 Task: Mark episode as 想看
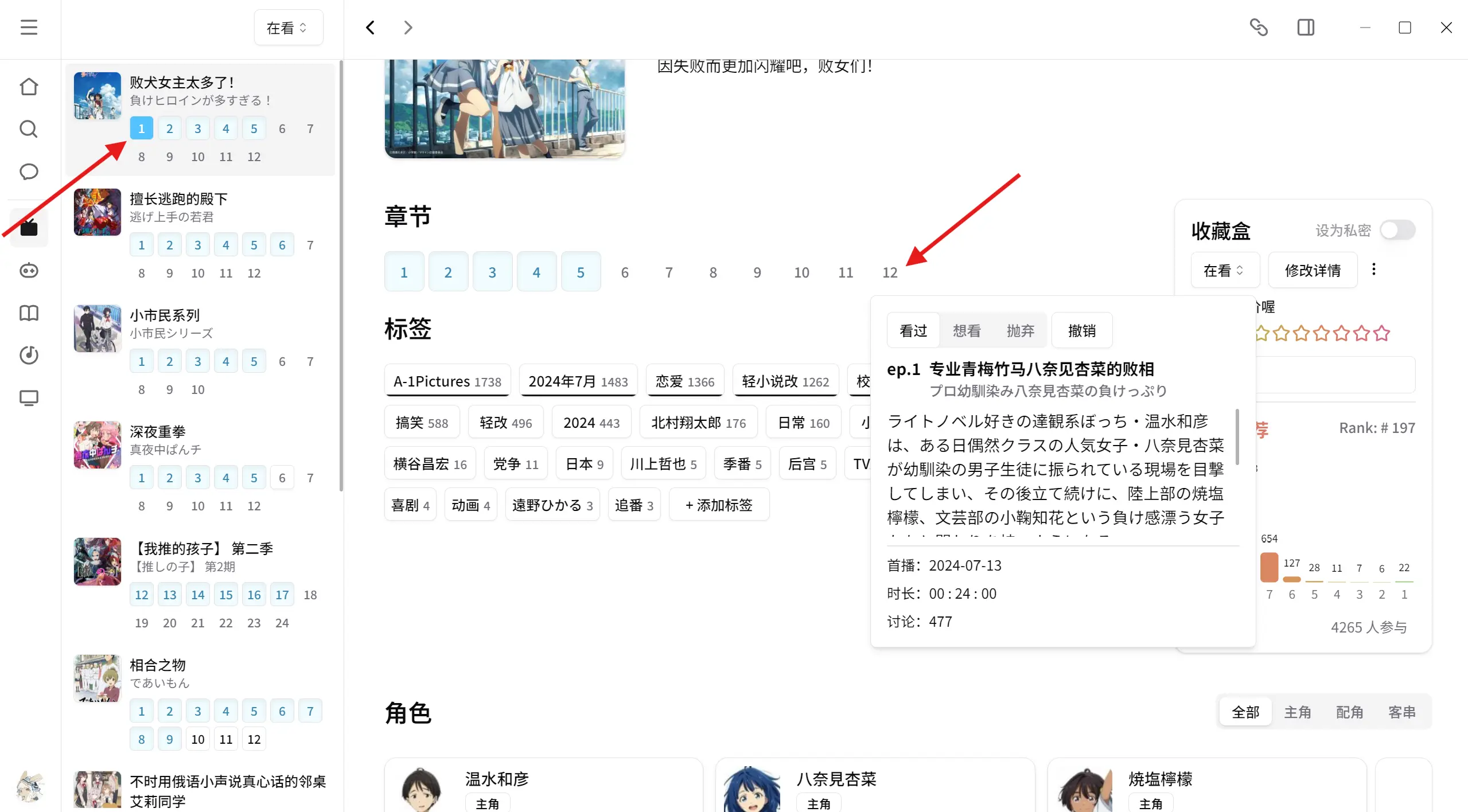[967, 330]
